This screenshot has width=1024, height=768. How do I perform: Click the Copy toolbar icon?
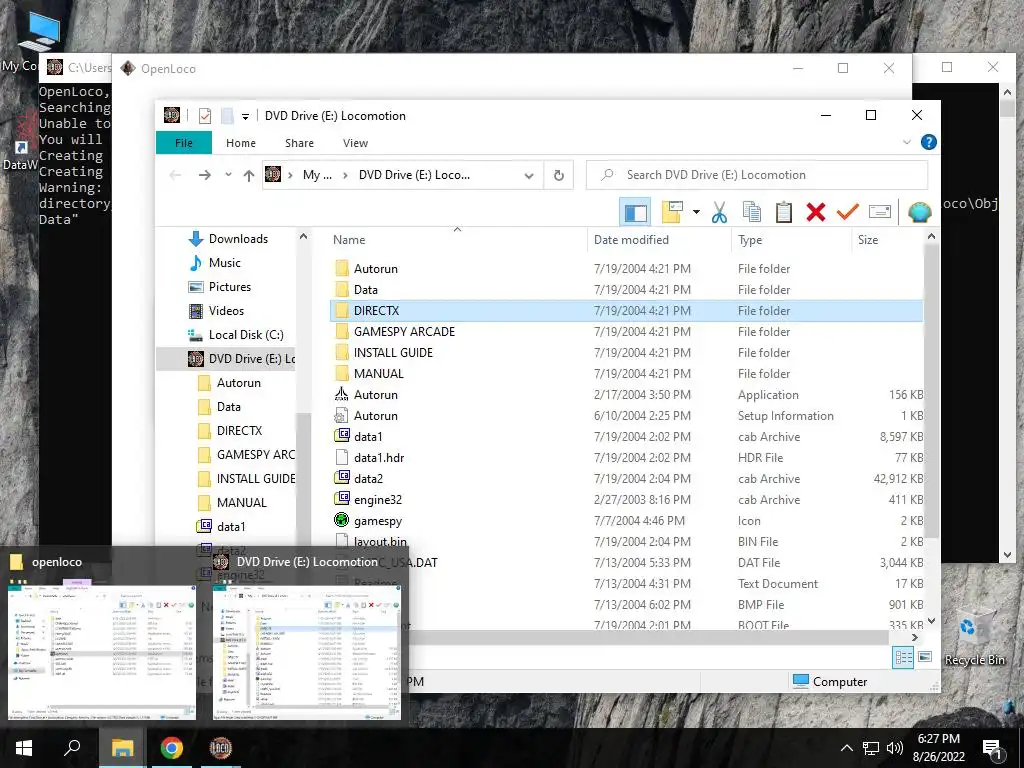tap(752, 212)
